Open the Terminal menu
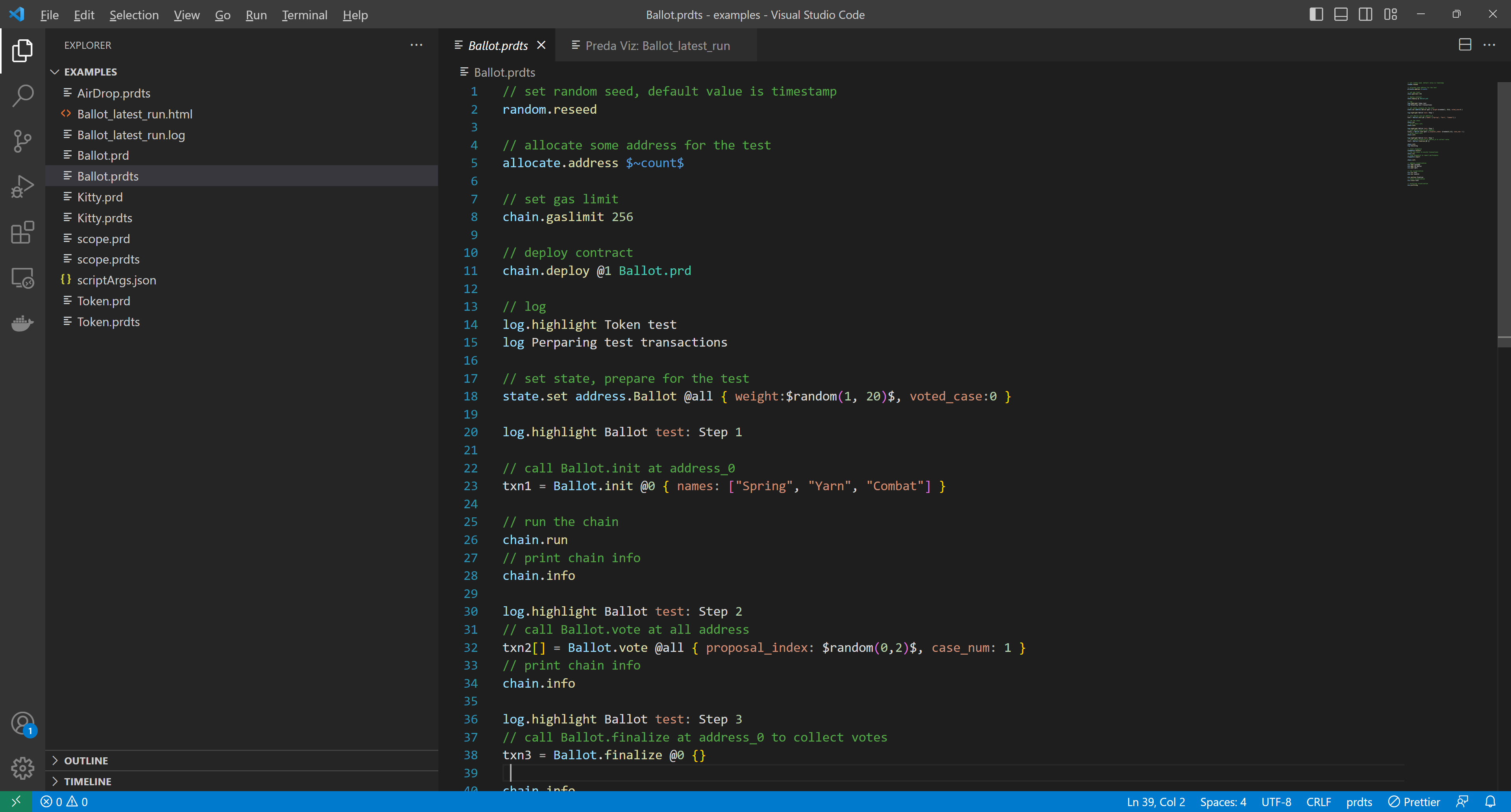Image resolution: width=1511 pixels, height=812 pixels. (305, 15)
